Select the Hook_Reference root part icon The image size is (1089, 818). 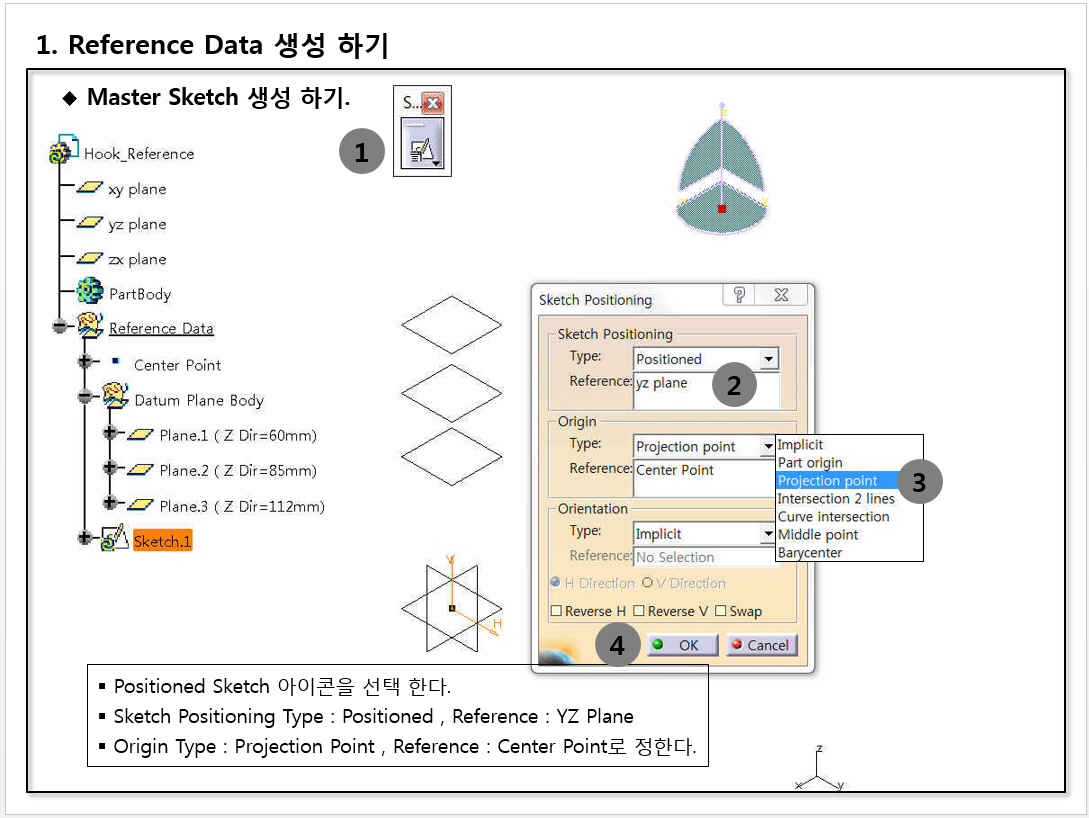64,153
